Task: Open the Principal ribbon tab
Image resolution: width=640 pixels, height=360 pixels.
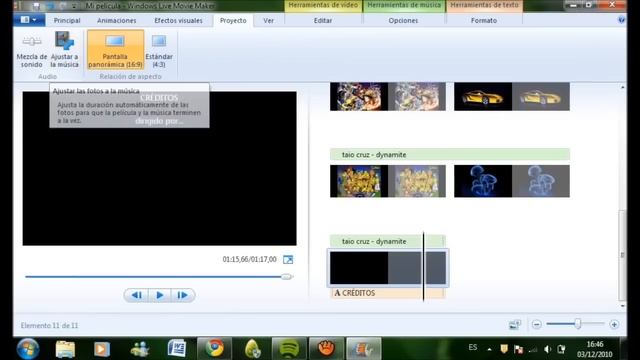Action: tap(67, 20)
